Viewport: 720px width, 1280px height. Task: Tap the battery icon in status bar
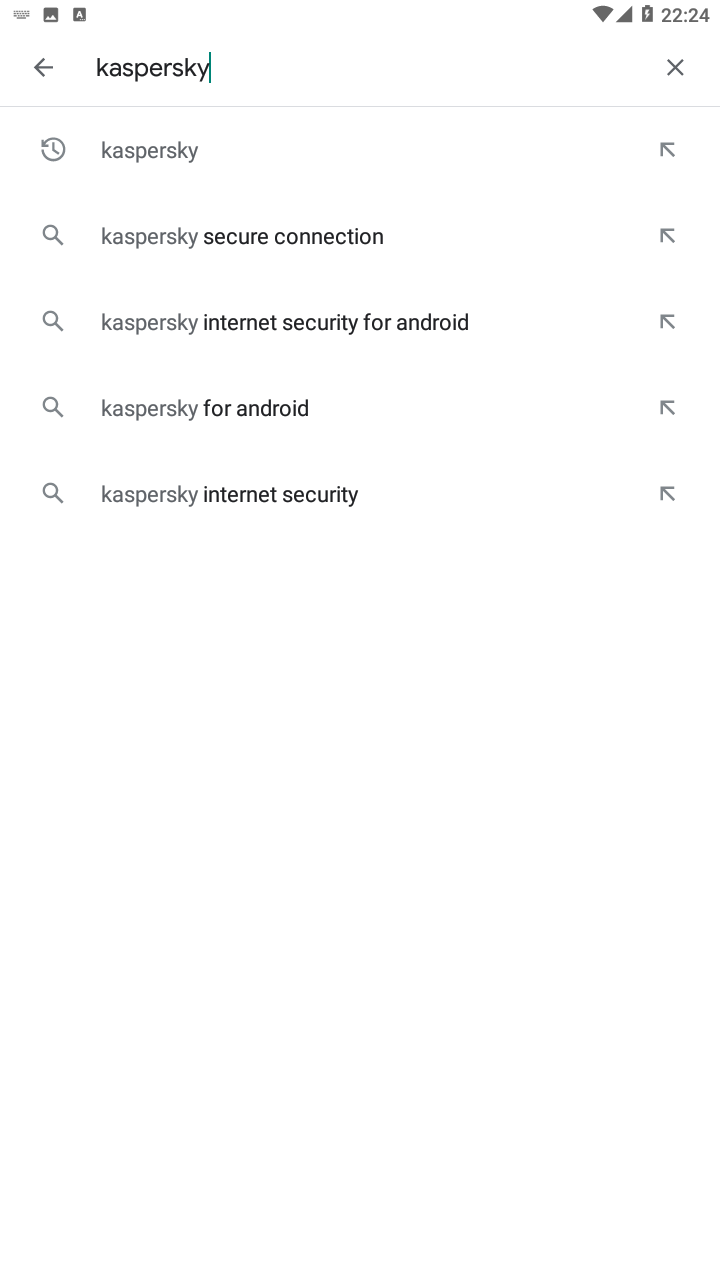point(647,14)
